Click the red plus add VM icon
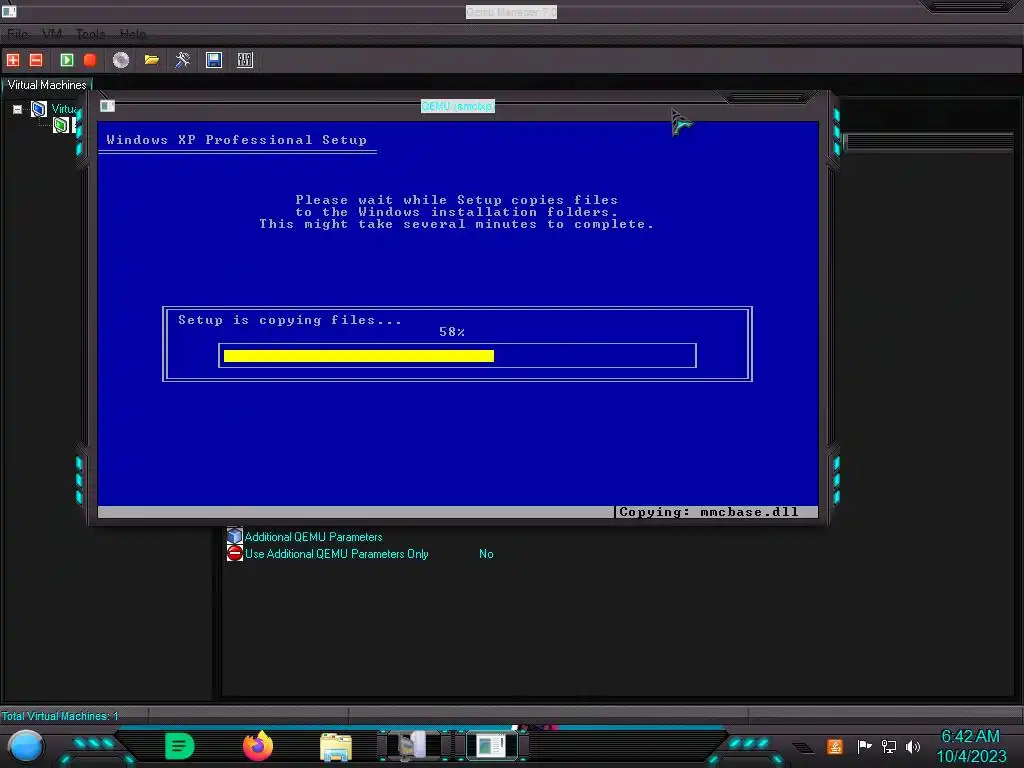The width and height of the screenshot is (1024, 768). (x=13, y=60)
